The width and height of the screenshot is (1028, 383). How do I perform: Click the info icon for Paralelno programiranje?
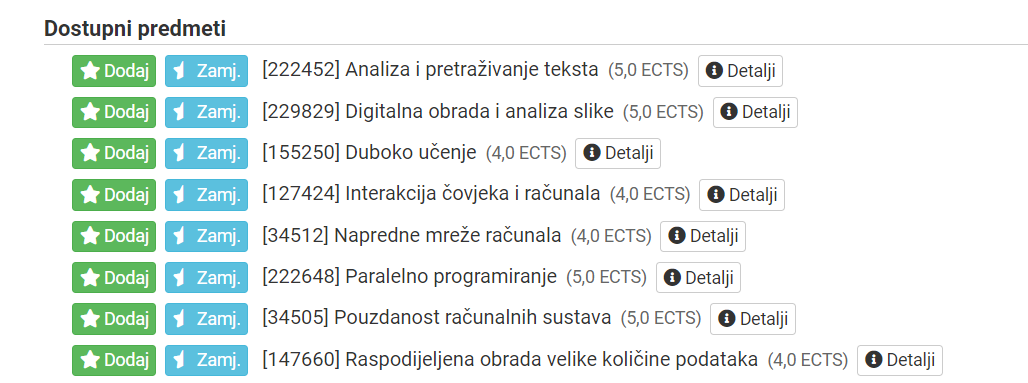pyautogui.click(x=672, y=277)
